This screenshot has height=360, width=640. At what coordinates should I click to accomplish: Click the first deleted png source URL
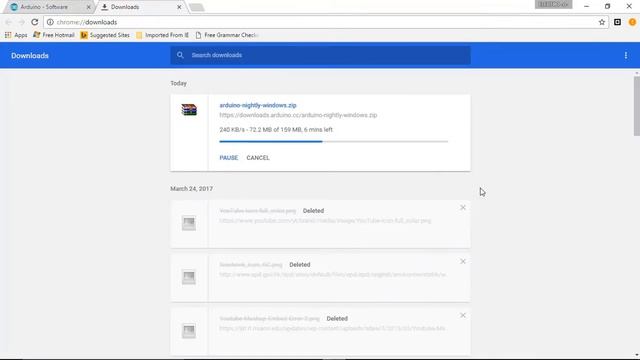(x=325, y=220)
